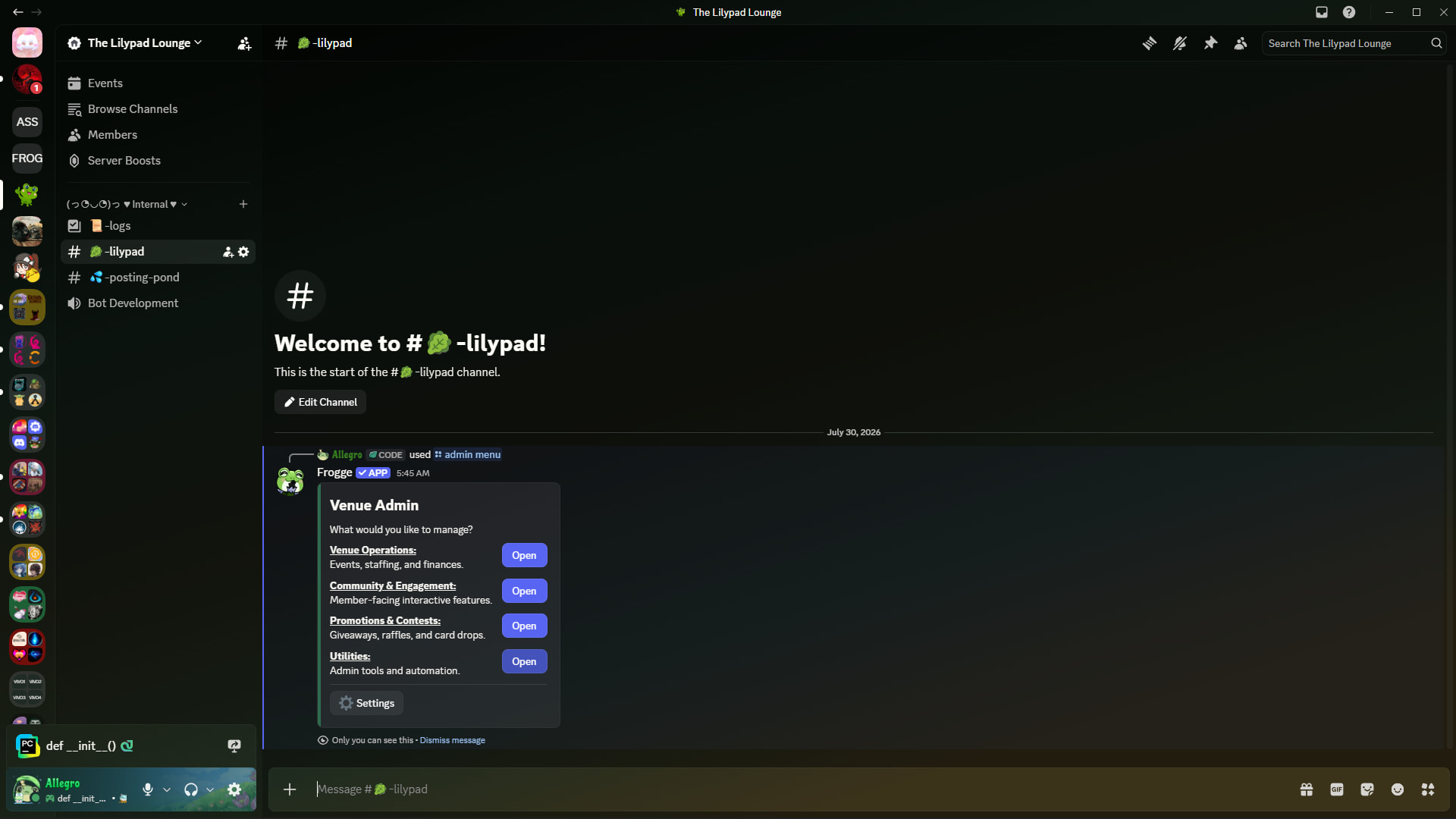Open headphone output options arrow
The height and width of the screenshot is (819, 1456).
point(210,789)
